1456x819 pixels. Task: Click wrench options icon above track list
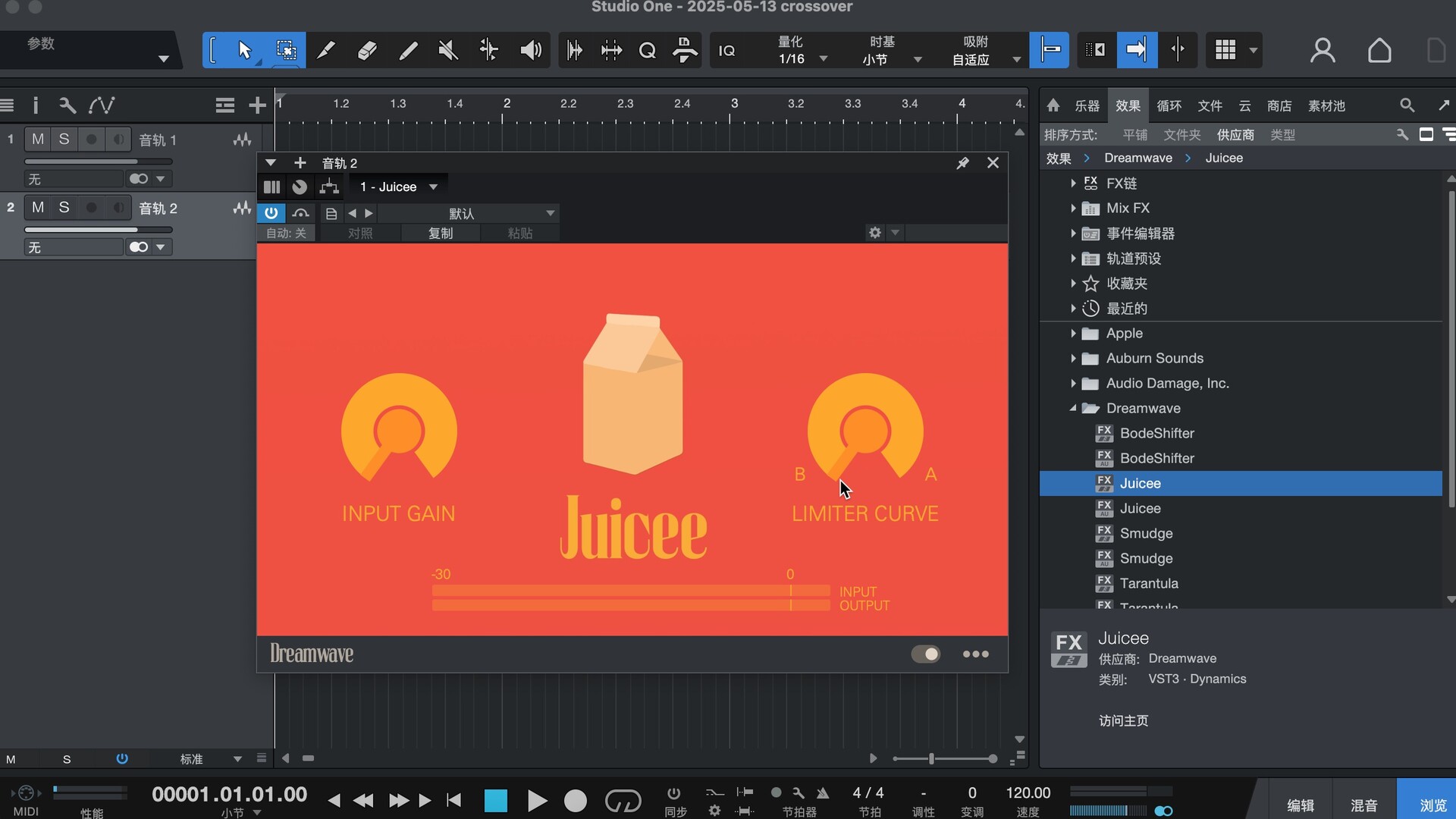[67, 105]
